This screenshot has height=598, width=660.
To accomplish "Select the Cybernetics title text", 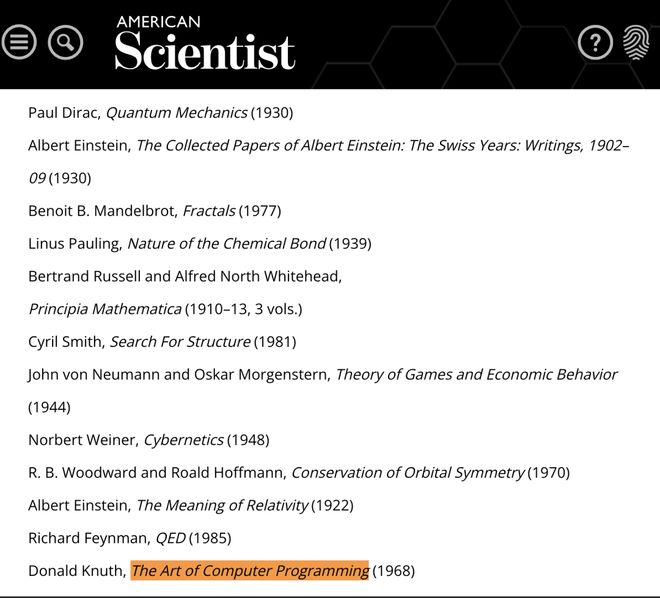I will [x=184, y=440].
